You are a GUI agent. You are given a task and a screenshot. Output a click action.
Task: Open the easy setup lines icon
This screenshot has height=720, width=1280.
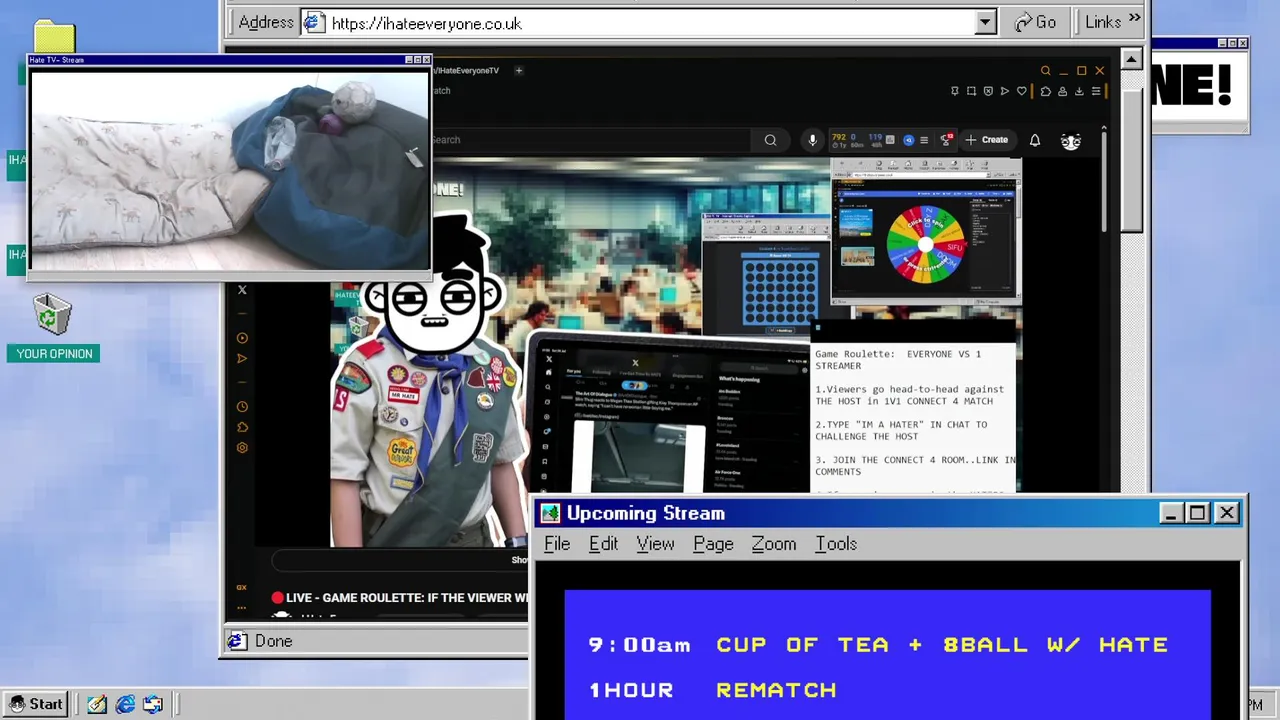pos(1096,91)
